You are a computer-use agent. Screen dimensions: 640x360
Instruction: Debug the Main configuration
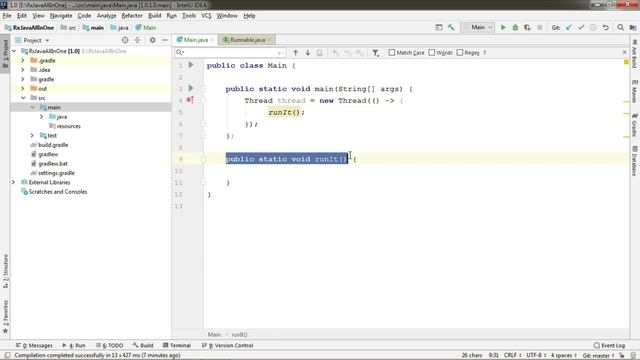click(515, 27)
